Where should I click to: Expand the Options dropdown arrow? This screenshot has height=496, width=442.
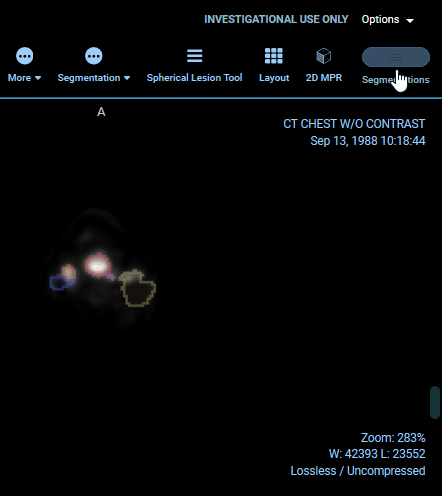pos(410,21)
